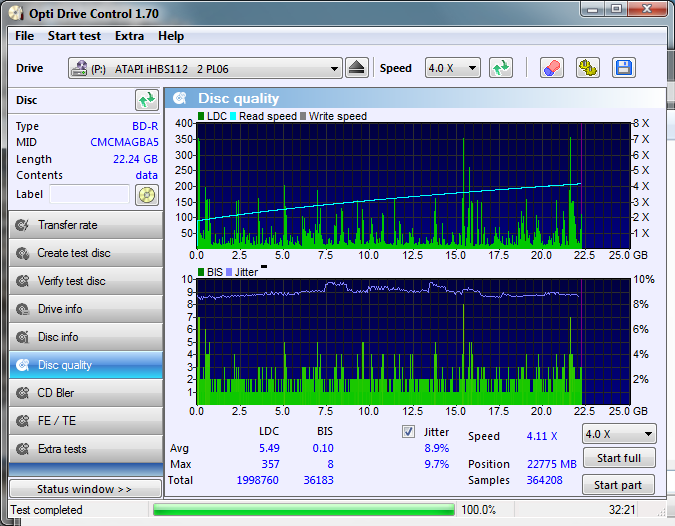Click the purple Jitter legend swatch
This screenshot has width=675, height=526.
229,272
